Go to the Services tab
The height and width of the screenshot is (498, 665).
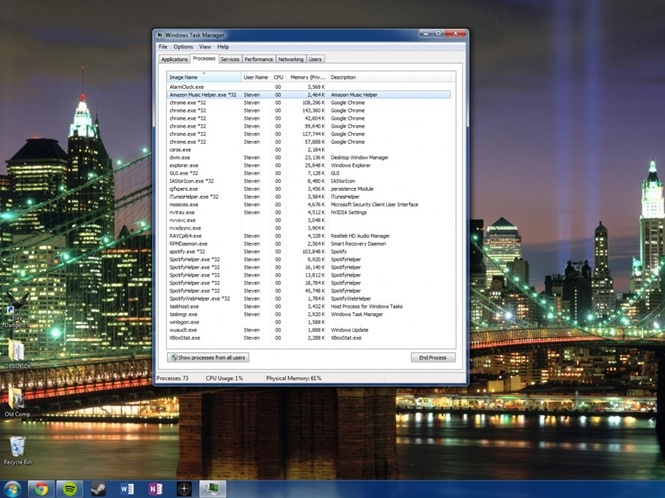click(x=230, y=59)
